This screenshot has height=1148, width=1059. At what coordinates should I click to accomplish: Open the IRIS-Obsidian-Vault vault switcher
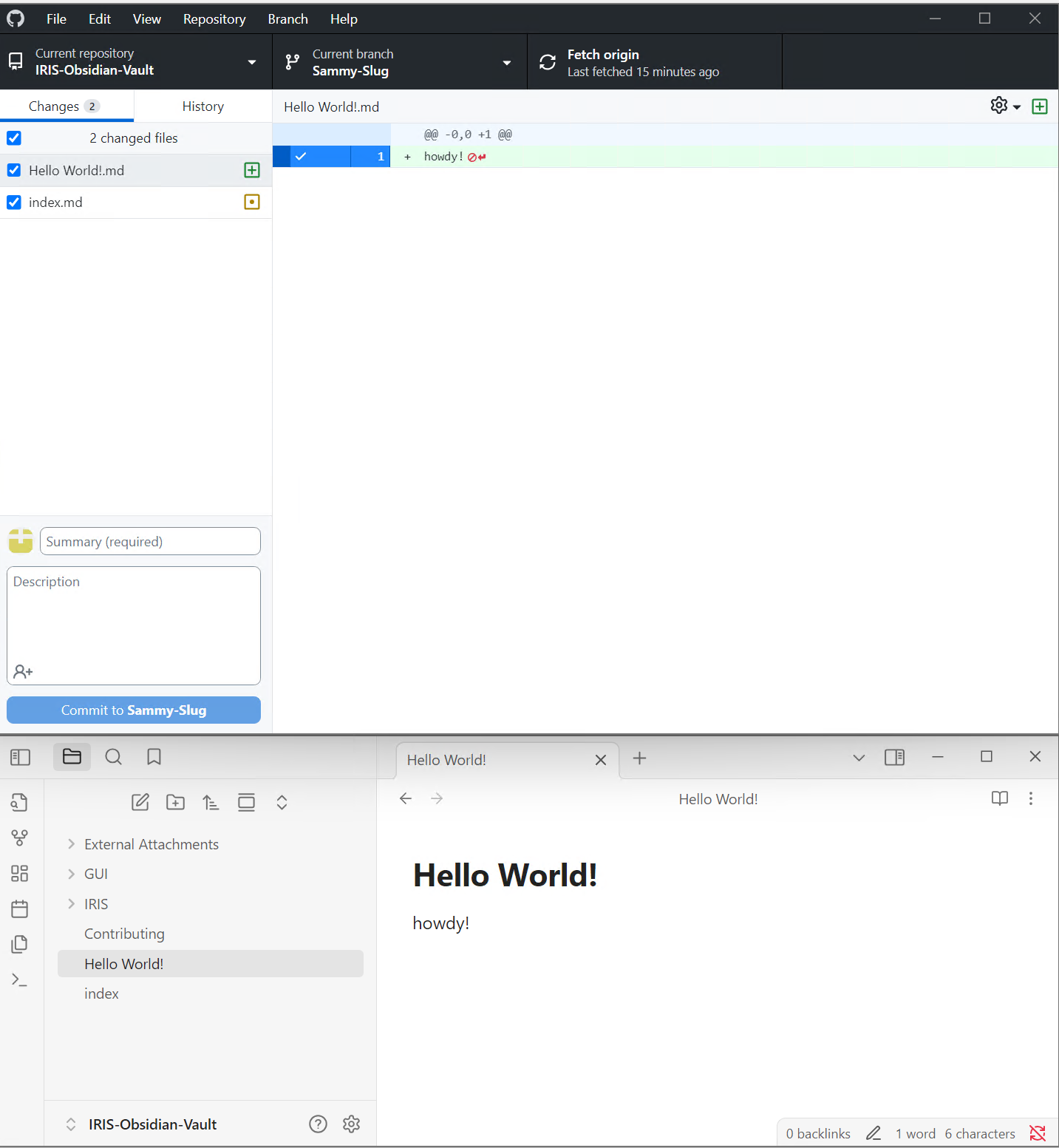coord(142,1124)
